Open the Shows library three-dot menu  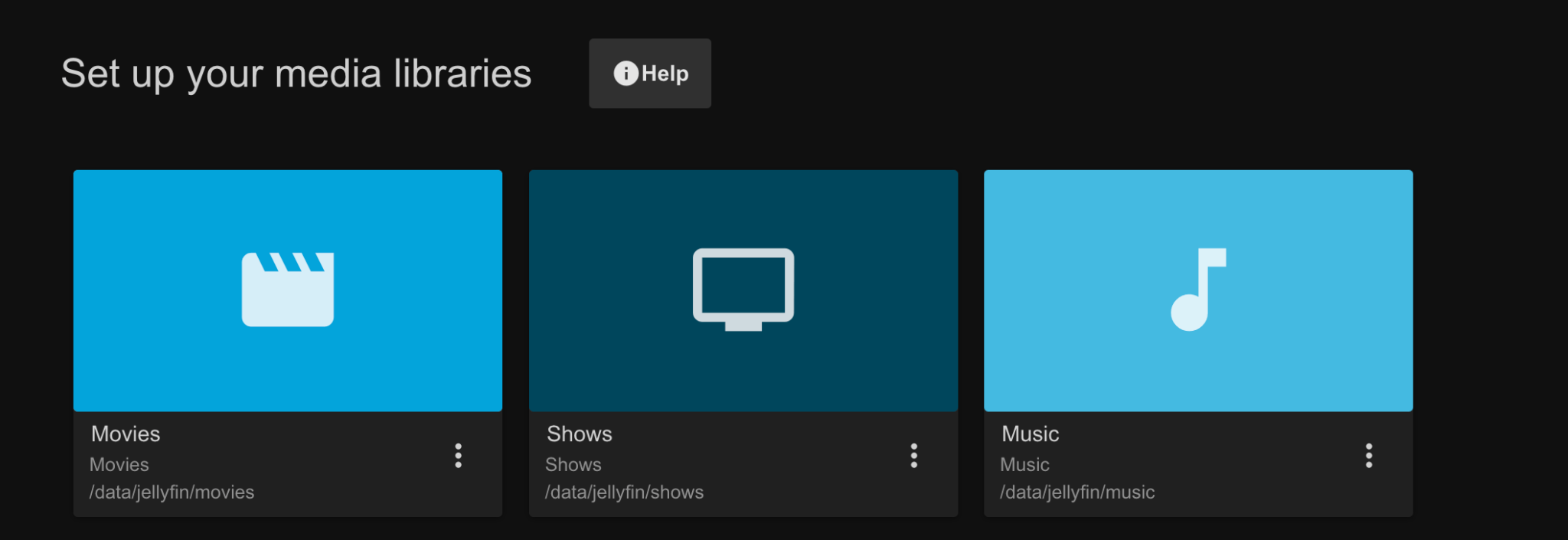coord(913,456)
